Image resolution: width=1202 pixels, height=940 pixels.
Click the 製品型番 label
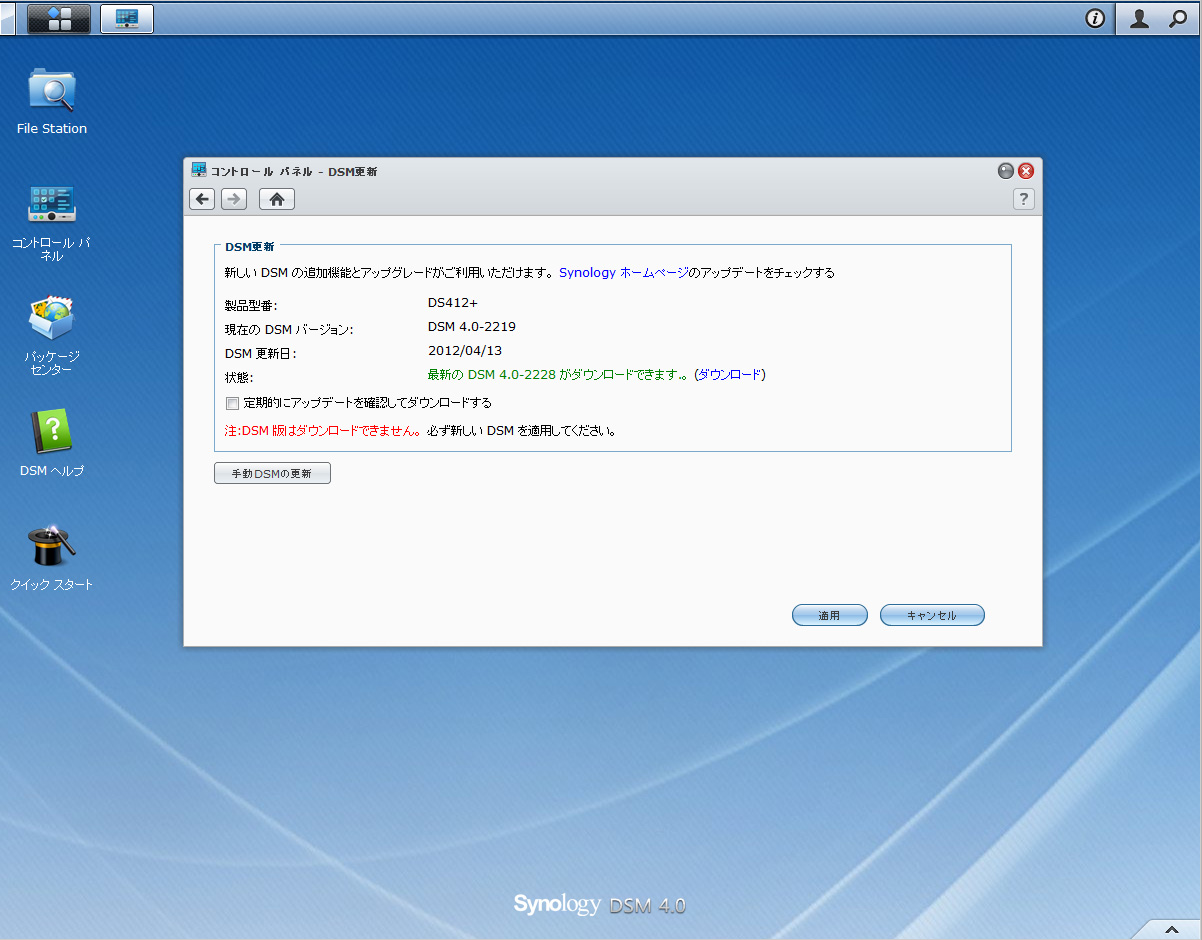[x=251, y=305]
